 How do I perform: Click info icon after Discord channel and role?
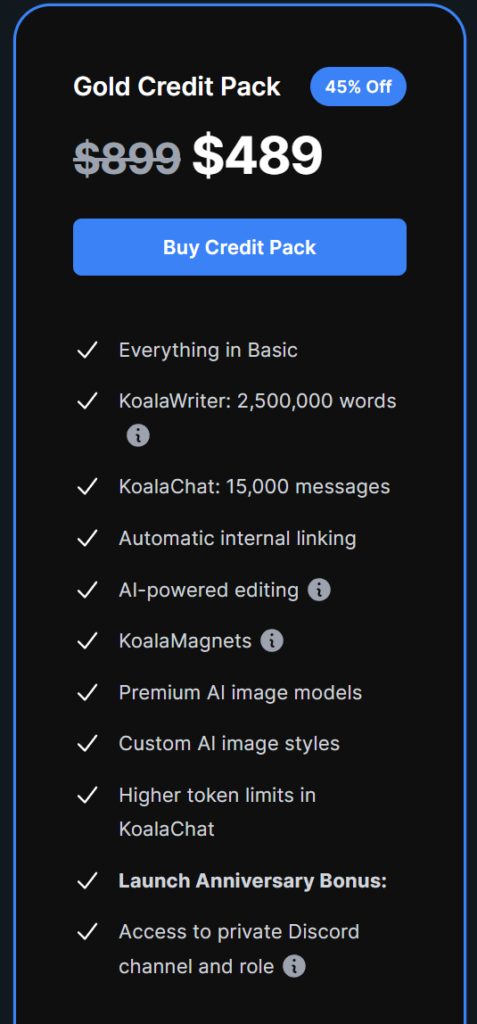[x=294, y=966]
